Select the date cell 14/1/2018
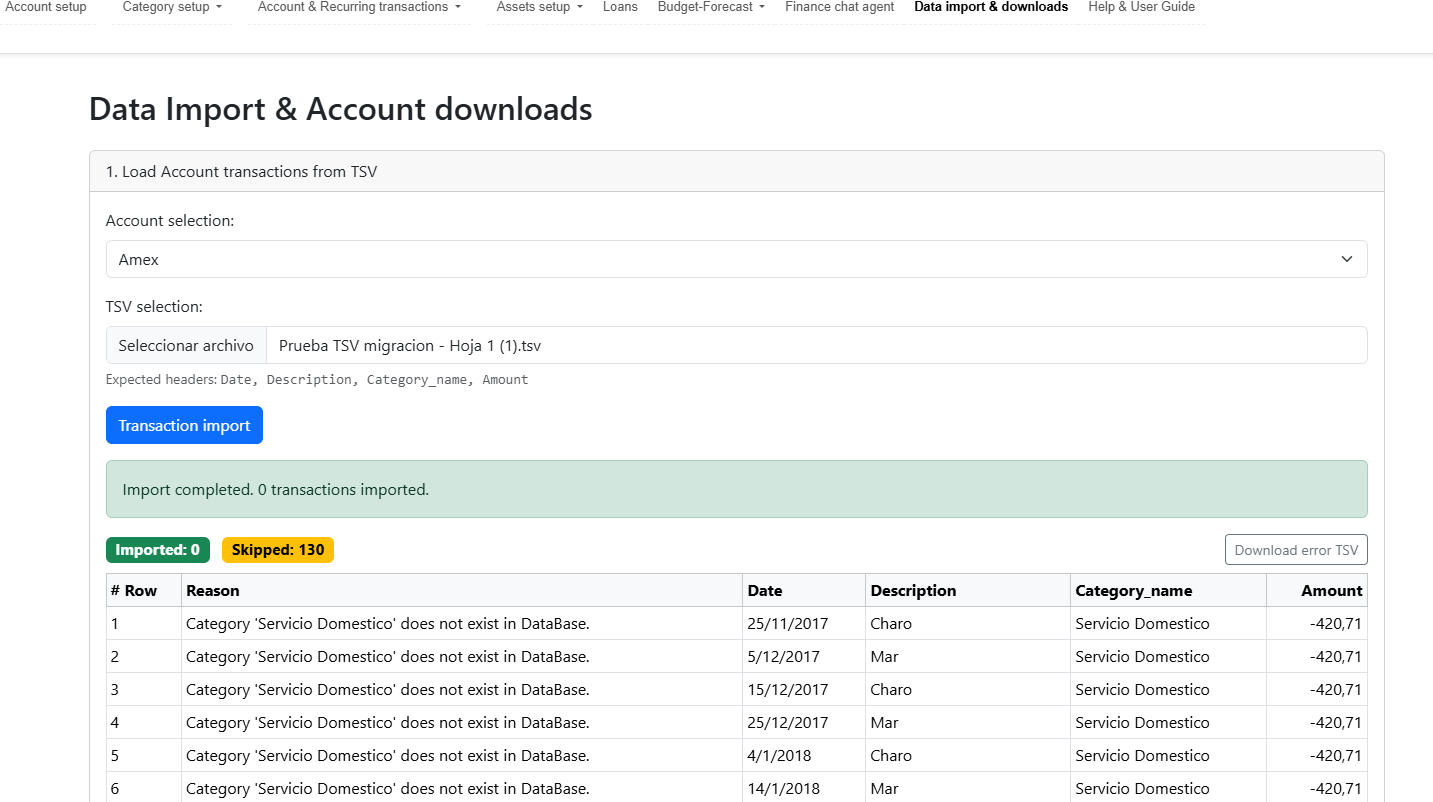This screenshot has height=802, width=1433. click(804, 787)
